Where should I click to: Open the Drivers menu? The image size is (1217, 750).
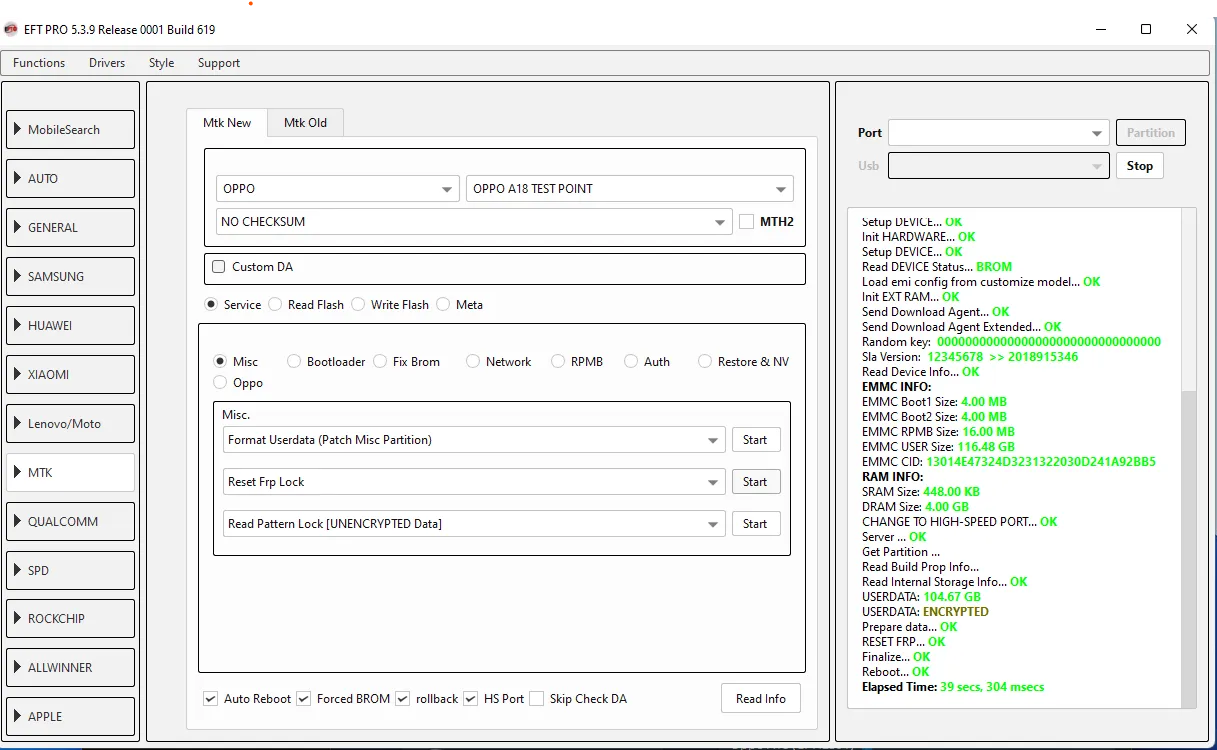click(x=107, y=63)
